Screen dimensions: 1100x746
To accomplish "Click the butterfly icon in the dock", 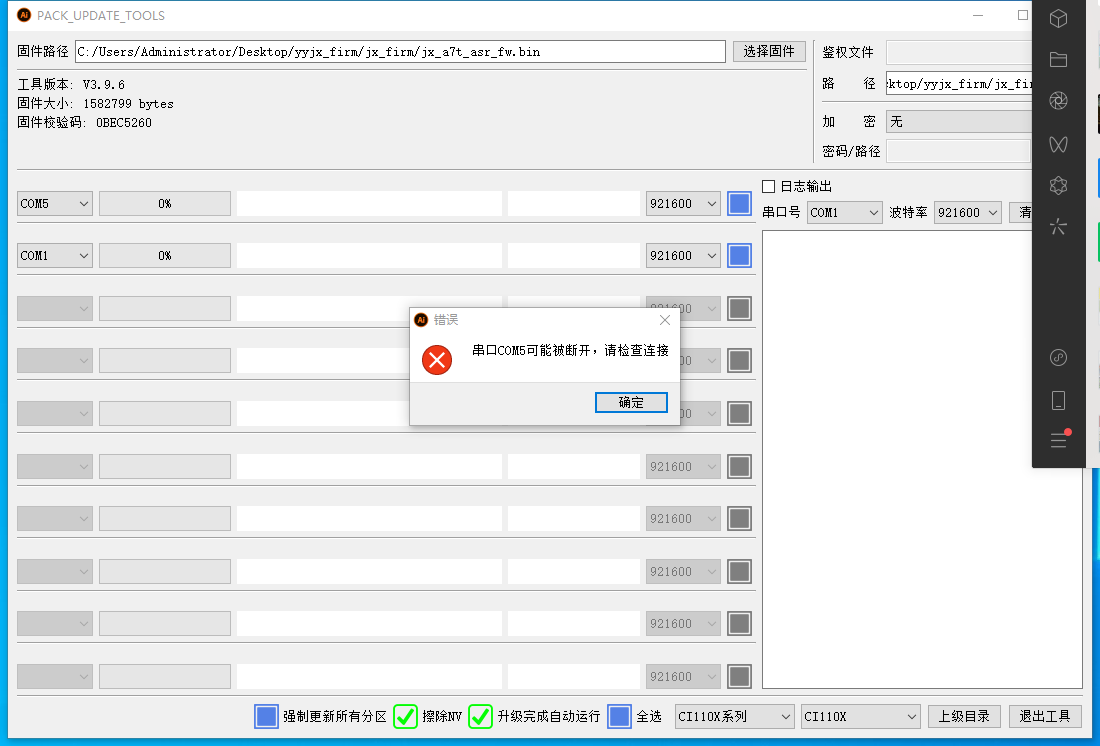I will tap(1058, 144).
